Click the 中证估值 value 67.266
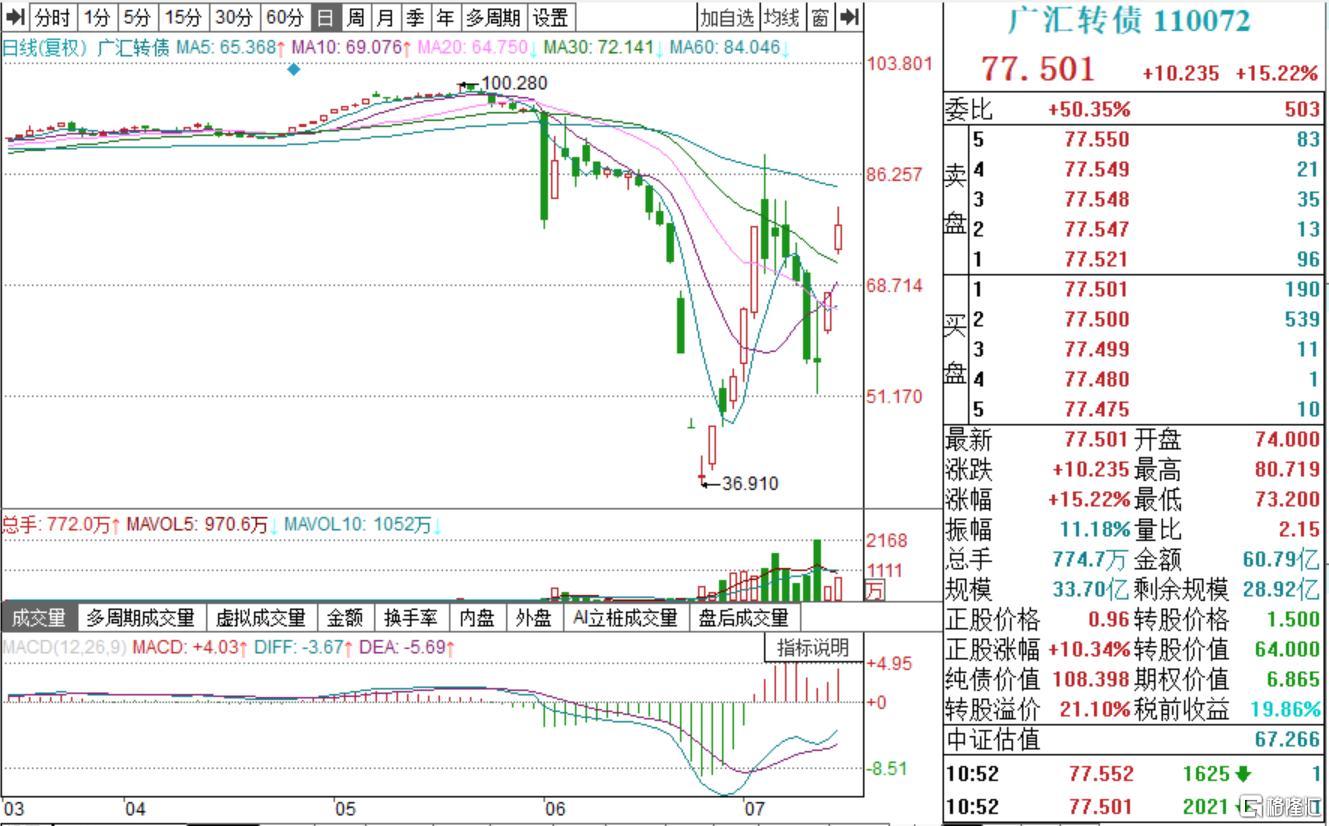Image resolution: width=1329 pixels, height=826 pixels. [x=1288, y=739]
